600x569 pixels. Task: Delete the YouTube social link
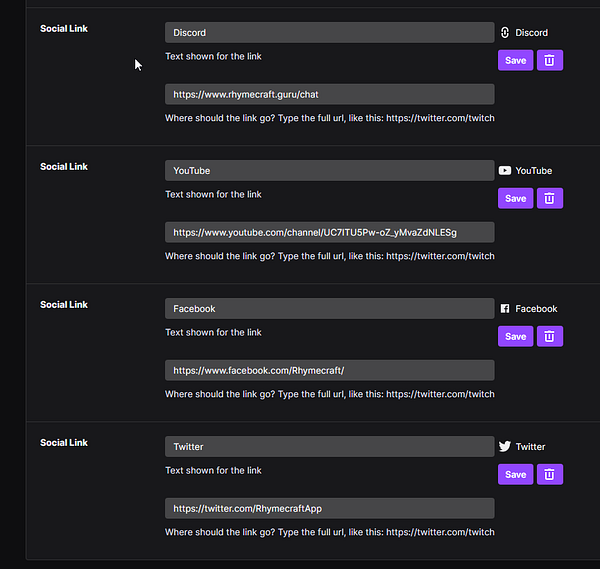click(550, 199)
